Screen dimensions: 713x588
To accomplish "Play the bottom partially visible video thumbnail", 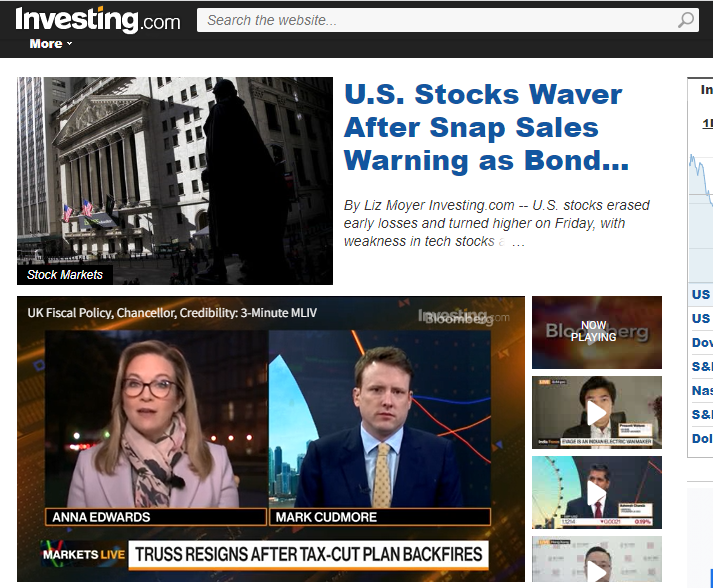I will pyautogui.click(x=597, y=559).
